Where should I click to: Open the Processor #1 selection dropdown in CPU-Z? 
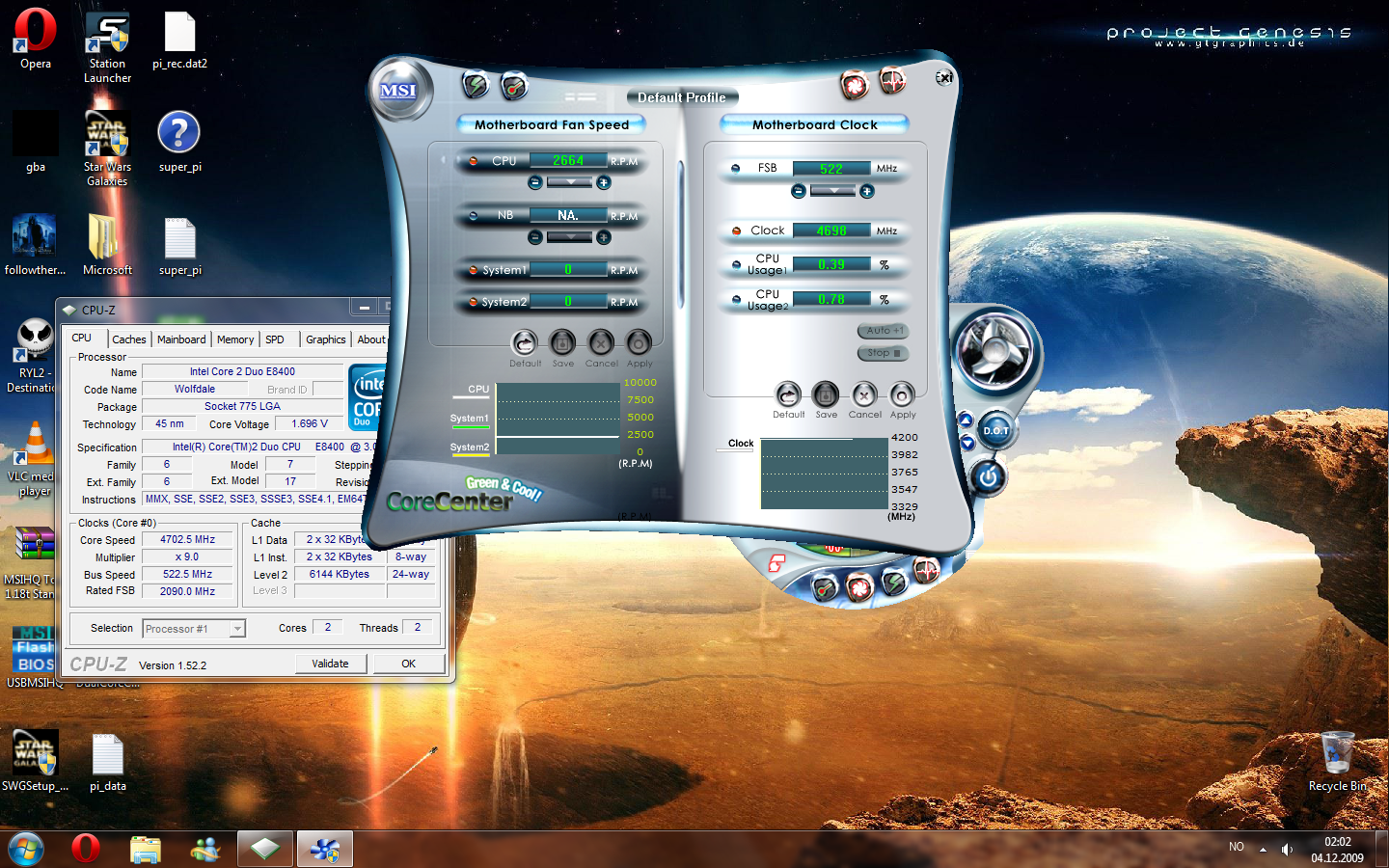pos(194,629)
